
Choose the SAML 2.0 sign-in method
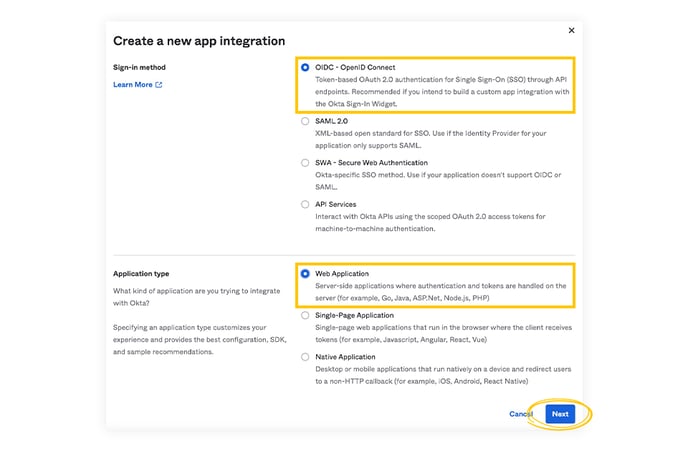click(305, 121)
